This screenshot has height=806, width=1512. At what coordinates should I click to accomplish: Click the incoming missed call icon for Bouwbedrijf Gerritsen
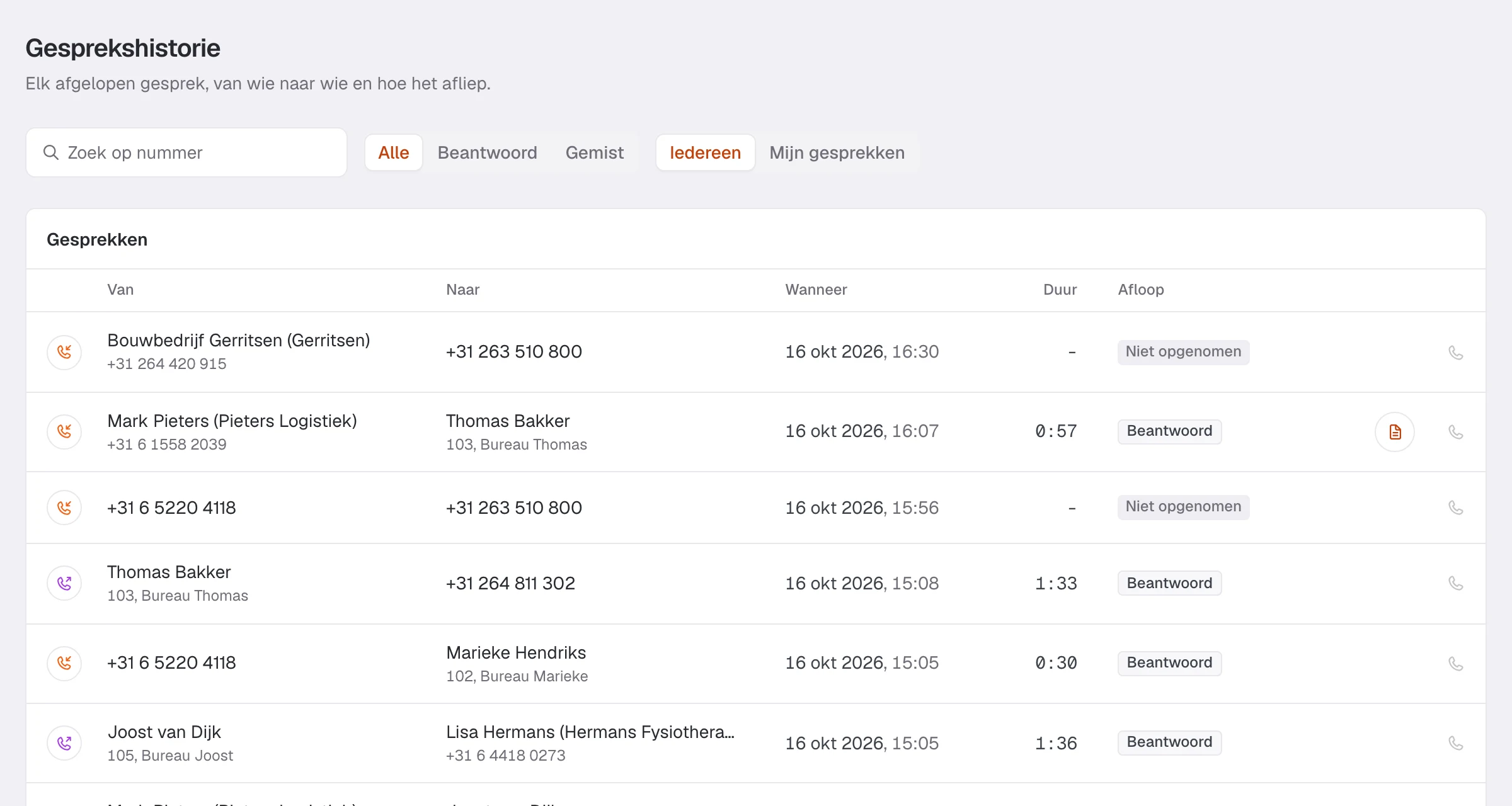pos(64,352)
